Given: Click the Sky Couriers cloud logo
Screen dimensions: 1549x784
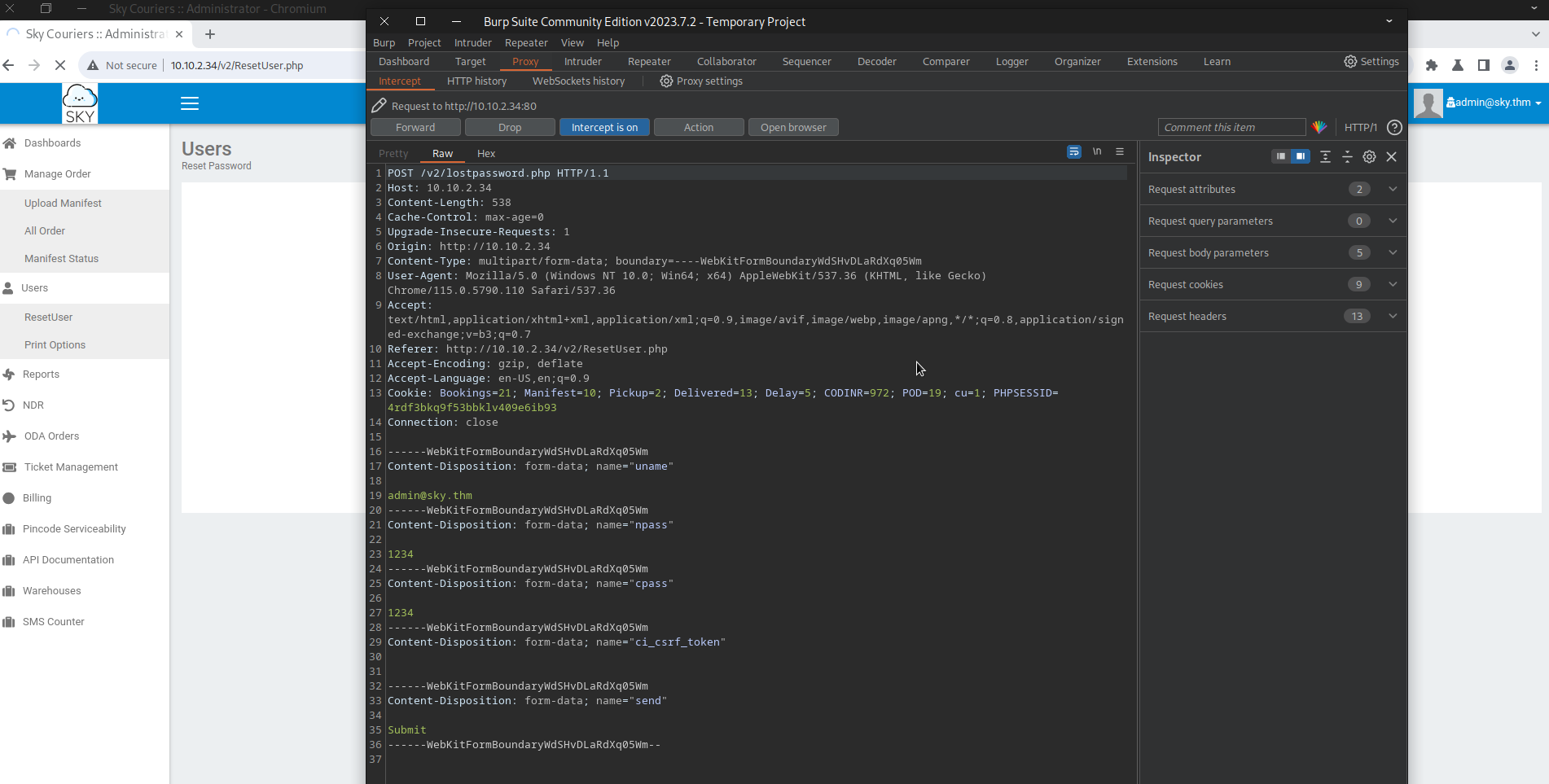Looking at the screenshot, I should tap(80, 103).
